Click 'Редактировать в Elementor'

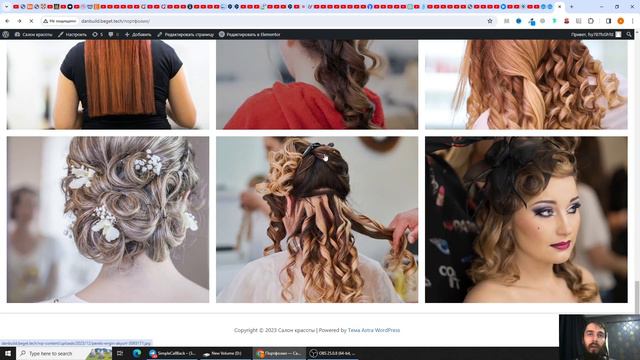click(249, 35)
